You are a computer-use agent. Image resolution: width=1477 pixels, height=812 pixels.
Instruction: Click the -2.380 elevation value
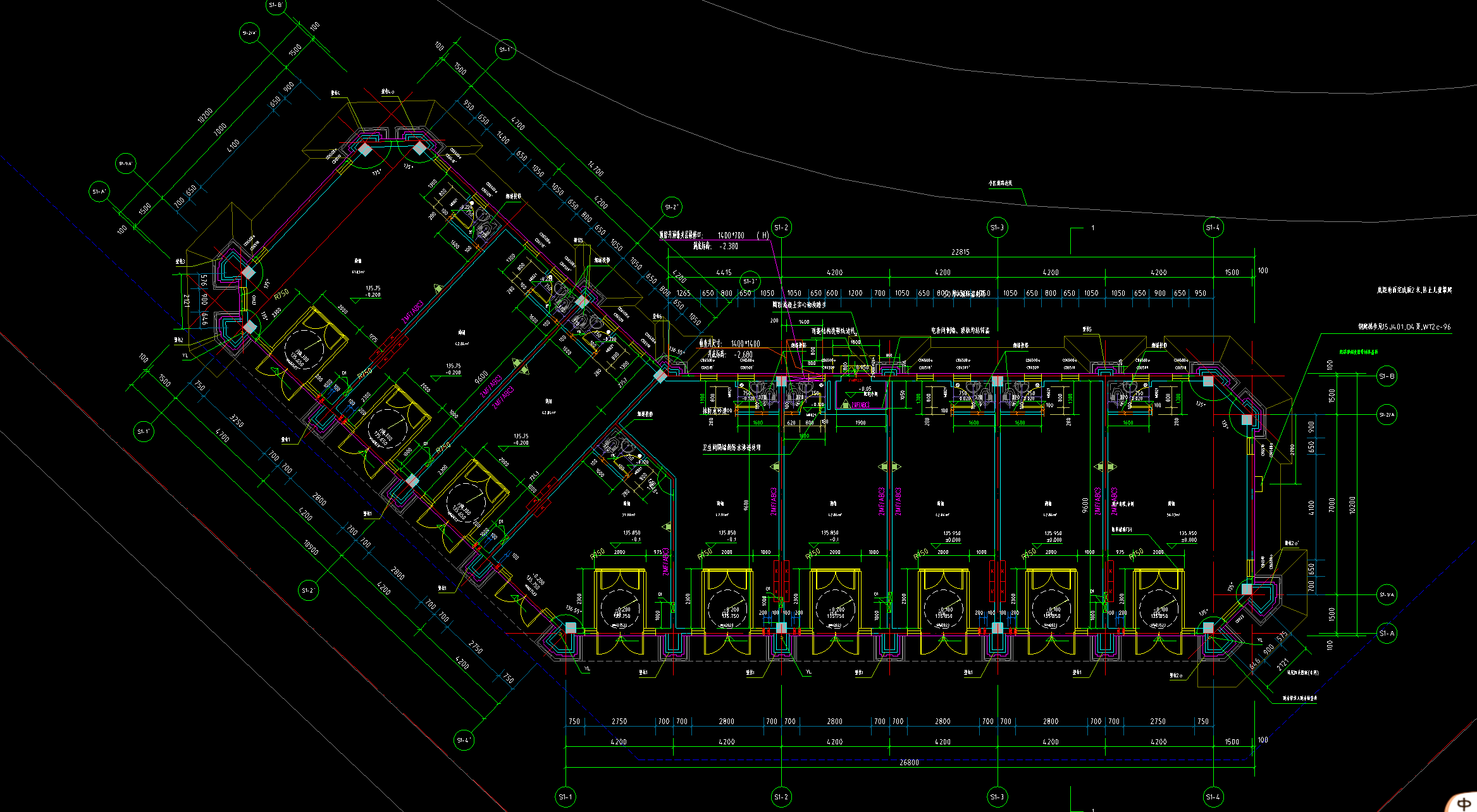[x=729, y=247]
